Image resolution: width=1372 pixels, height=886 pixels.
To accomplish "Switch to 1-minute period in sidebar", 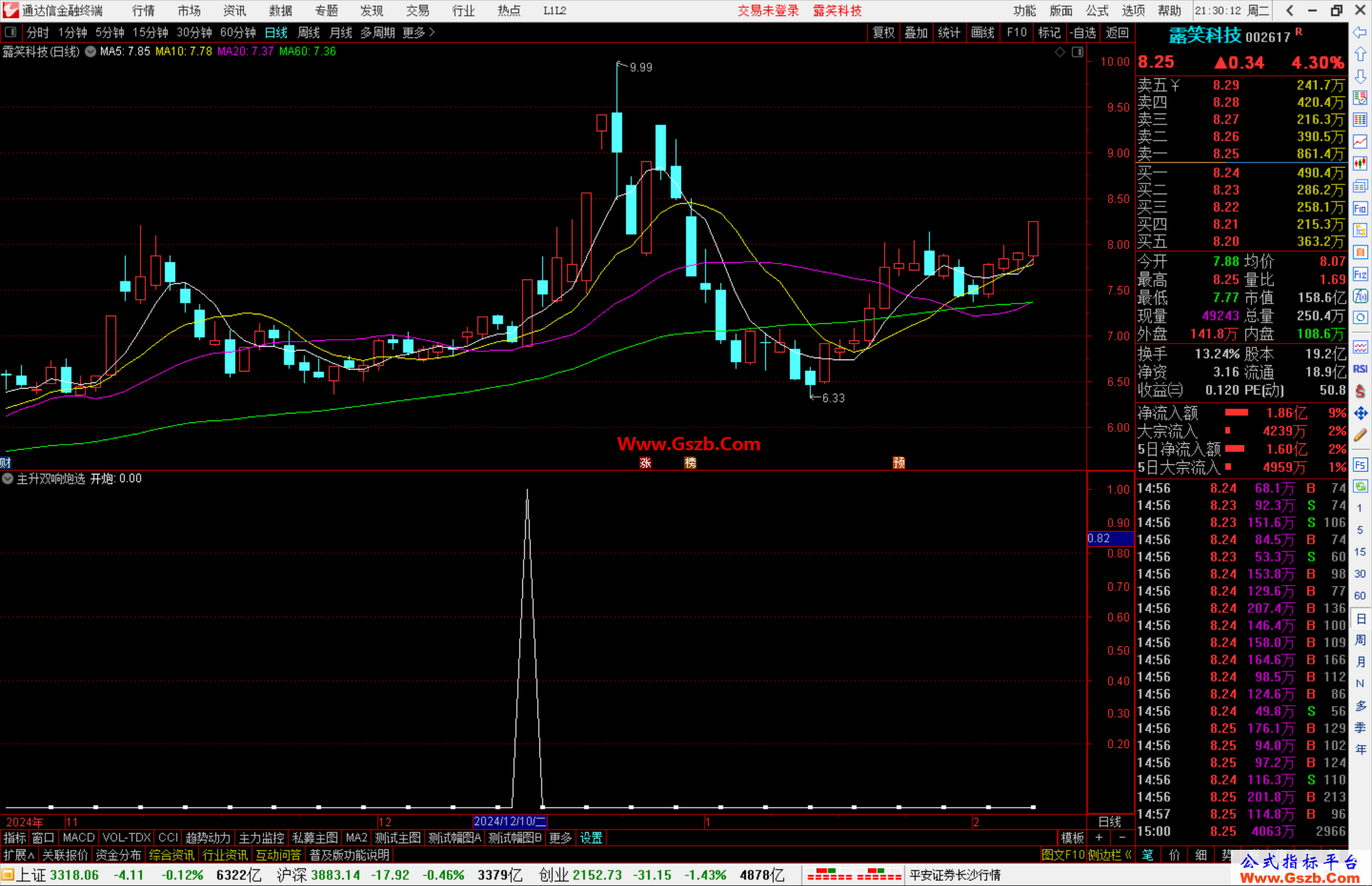I will [x=1359, y=508].
